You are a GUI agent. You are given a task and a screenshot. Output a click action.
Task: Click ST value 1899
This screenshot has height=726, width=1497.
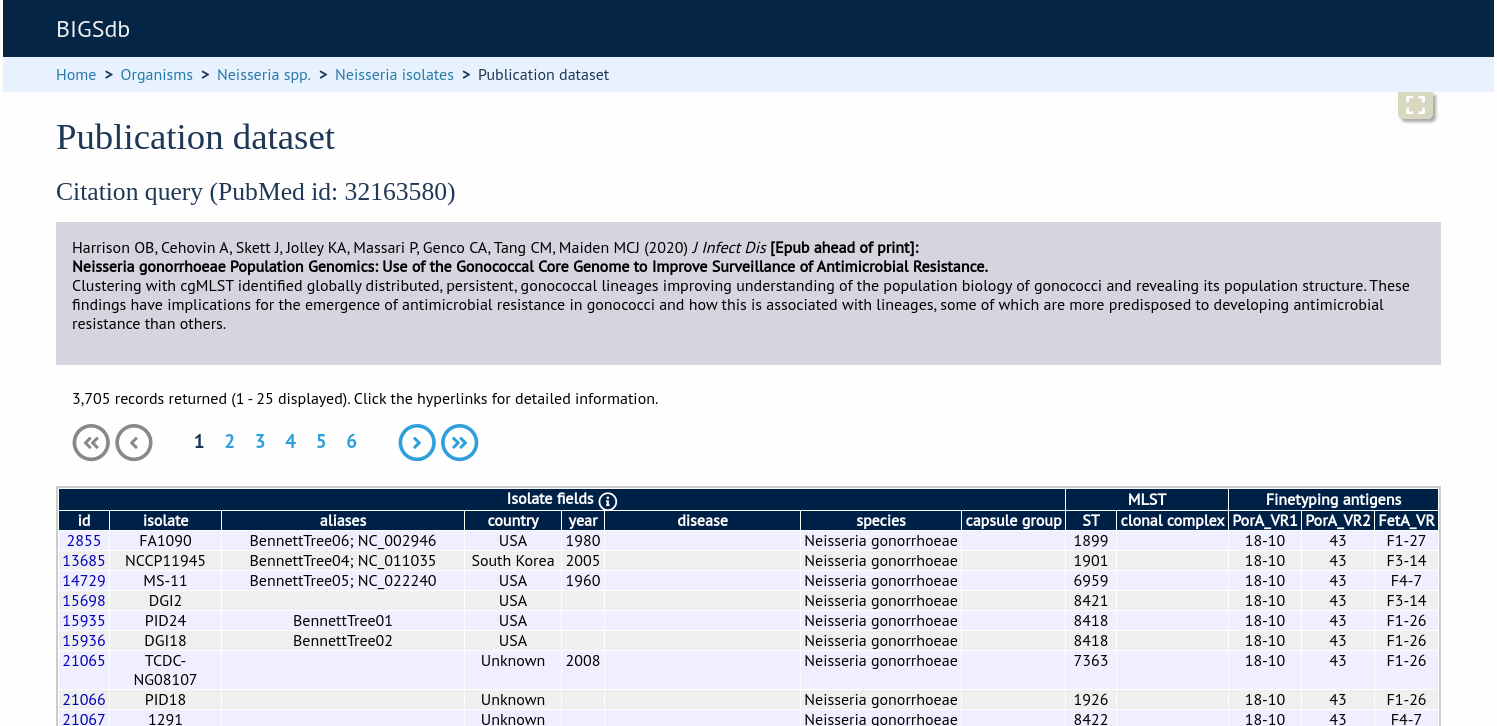pyautogui.click(x=1091, y=541)
